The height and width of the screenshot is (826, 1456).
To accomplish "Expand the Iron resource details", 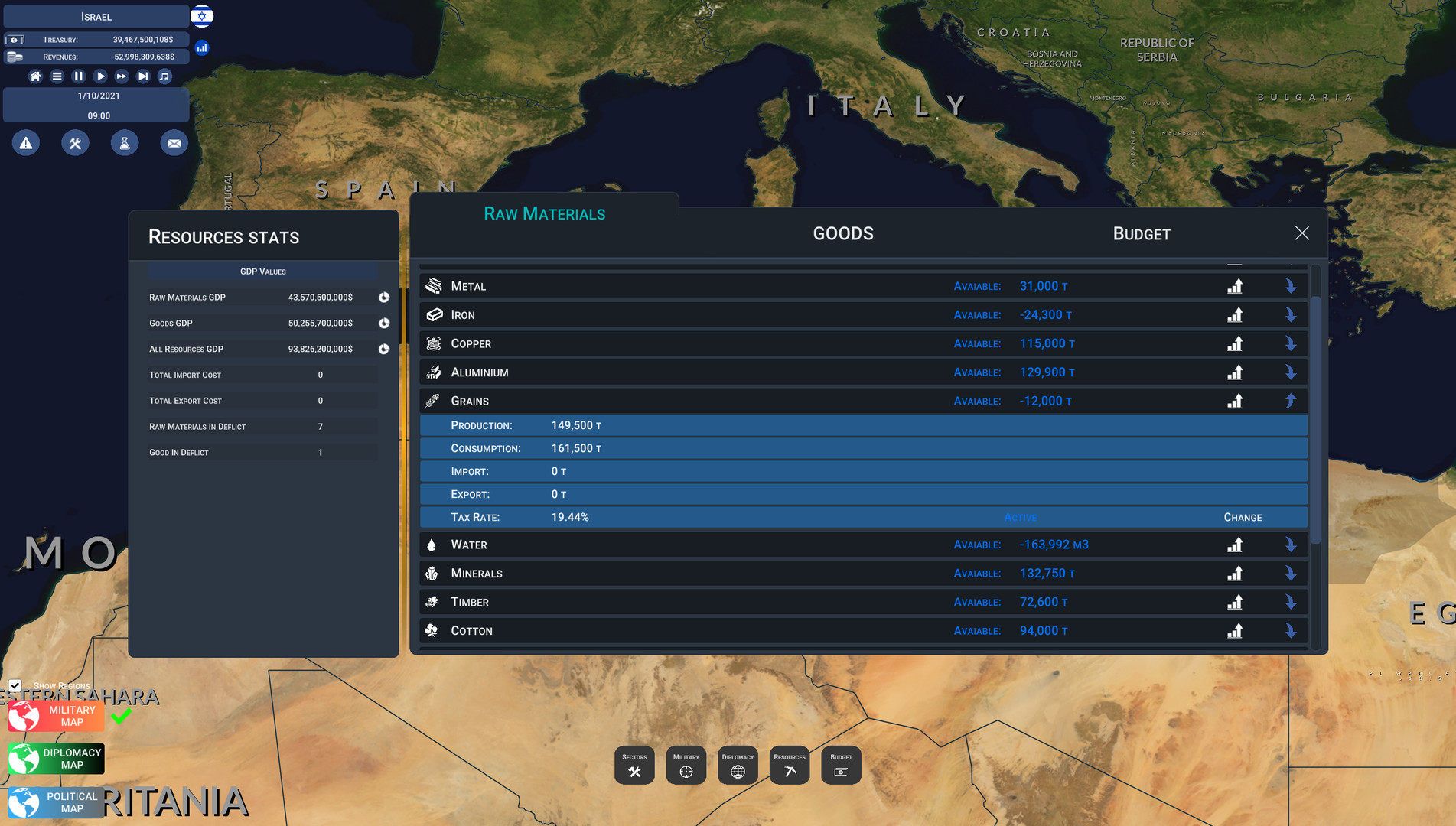I will pos(1291,315).
